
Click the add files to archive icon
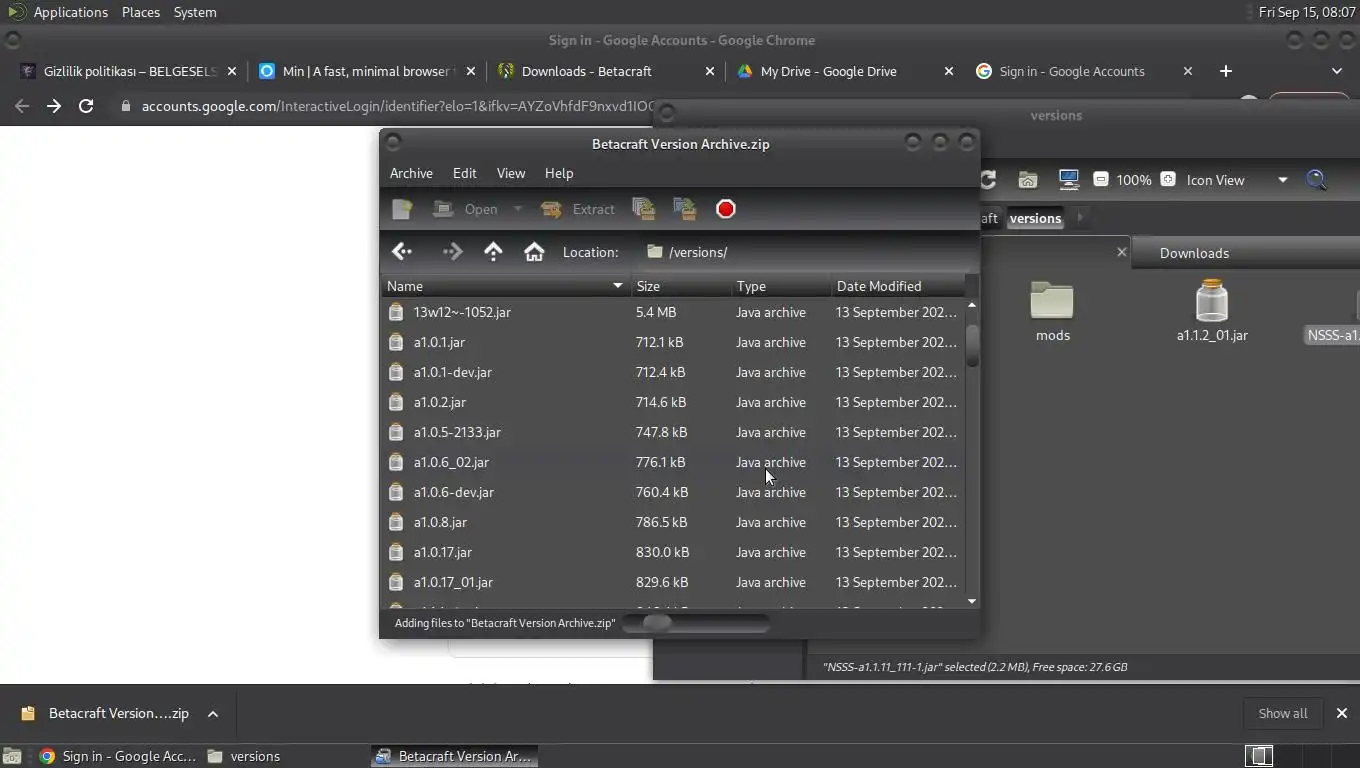click(x=644, y=209)
